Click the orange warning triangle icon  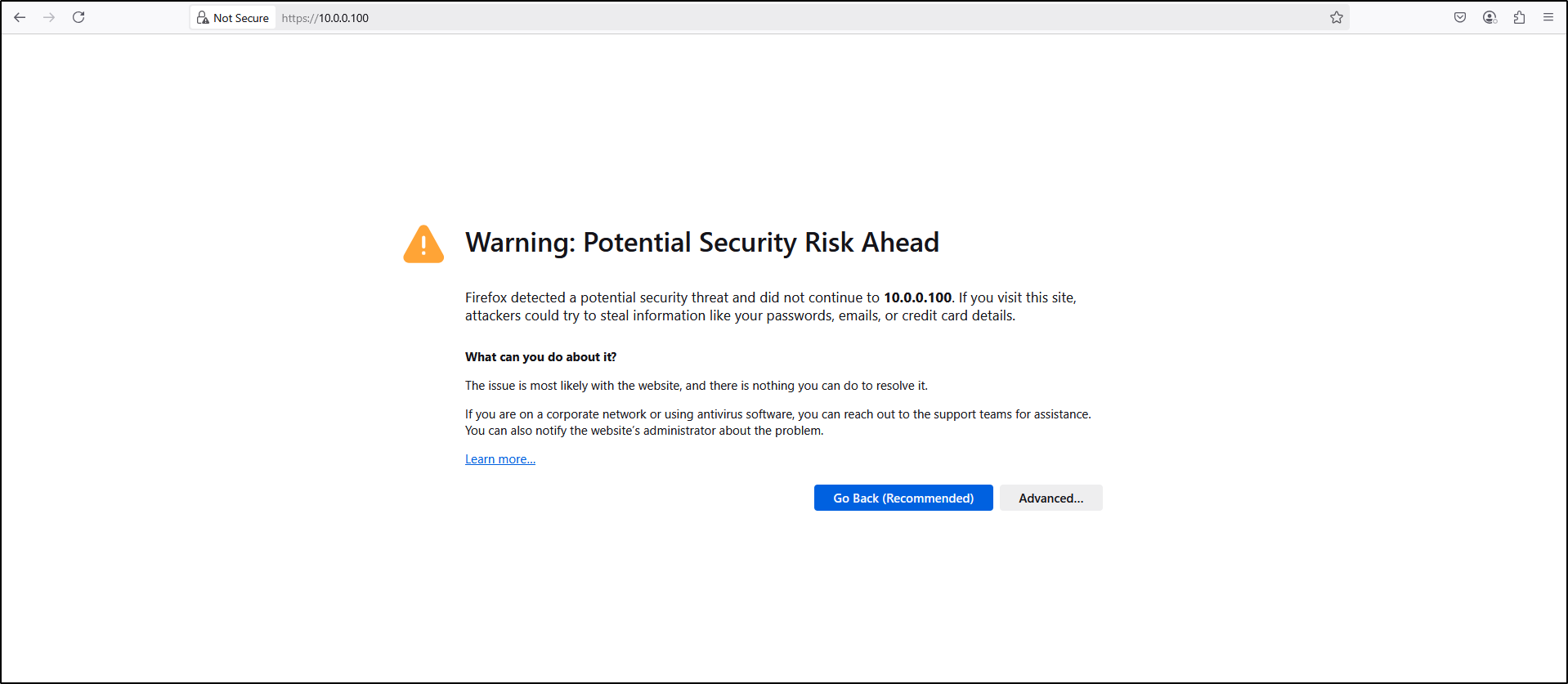tap(423, 244)
